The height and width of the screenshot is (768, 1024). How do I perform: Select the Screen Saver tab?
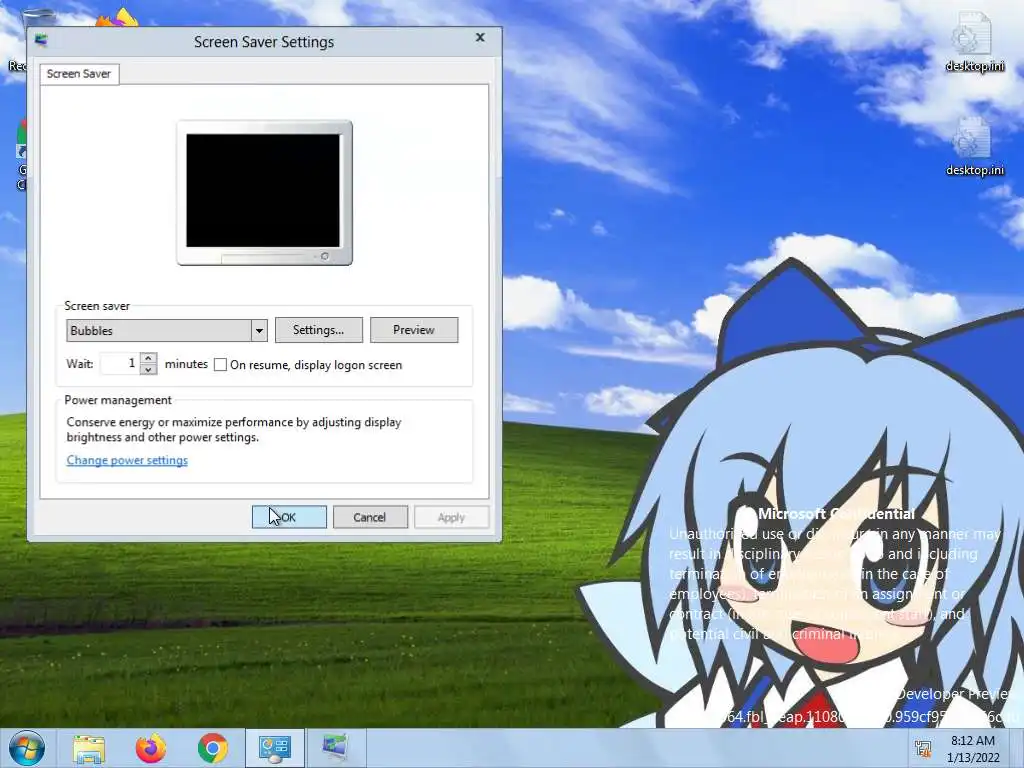[79, 74]
